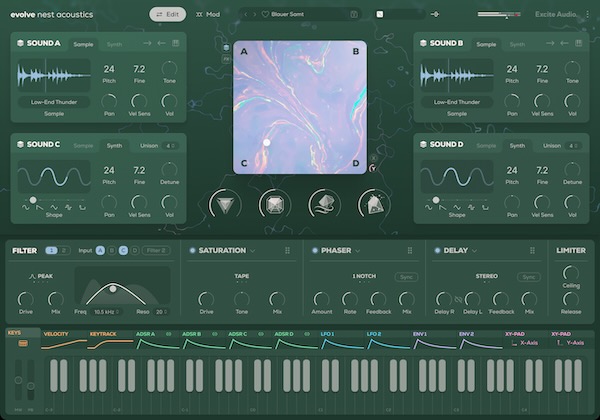Click the Y axis icon beside the XY pad
Viewport: 600px width, 420px height.
tap(373, 168)
